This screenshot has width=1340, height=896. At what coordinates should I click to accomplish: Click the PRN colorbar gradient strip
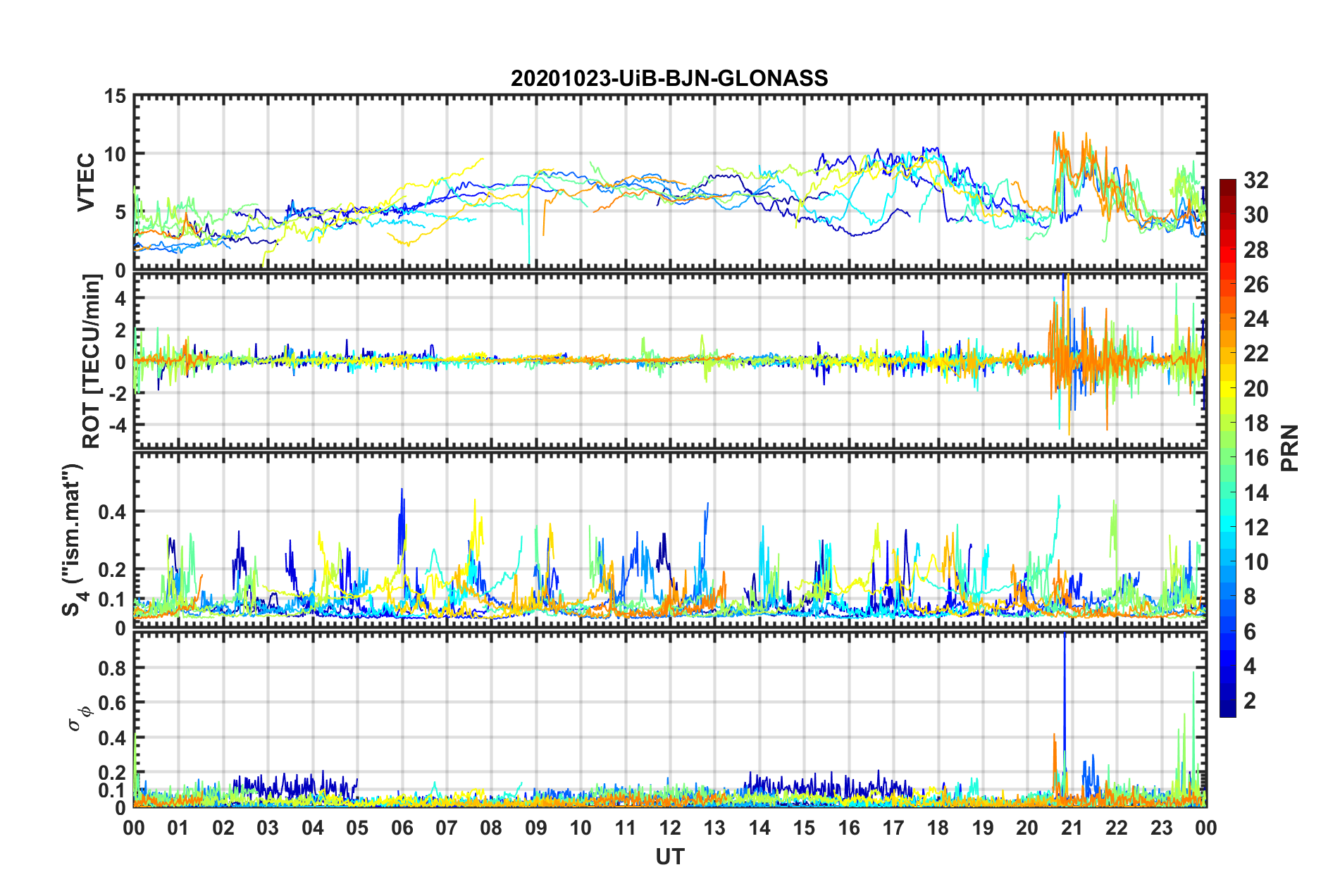1227,448
